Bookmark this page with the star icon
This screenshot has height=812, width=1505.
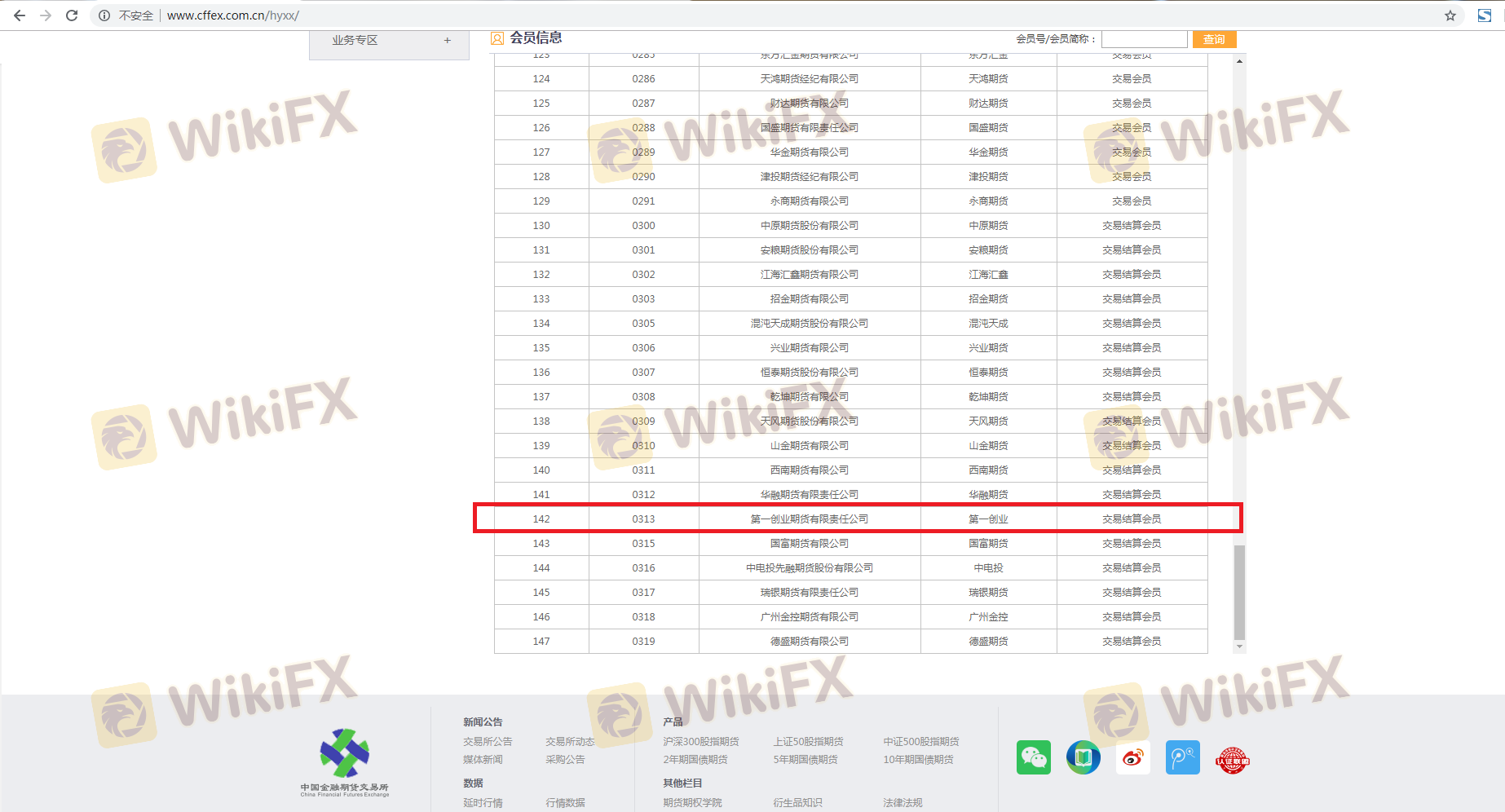(1450, 15)
